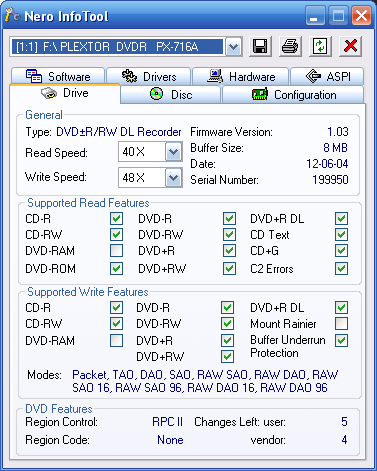The image size is (377, 471).
Task: Click the red X exit icon
Action: point(350,46)
